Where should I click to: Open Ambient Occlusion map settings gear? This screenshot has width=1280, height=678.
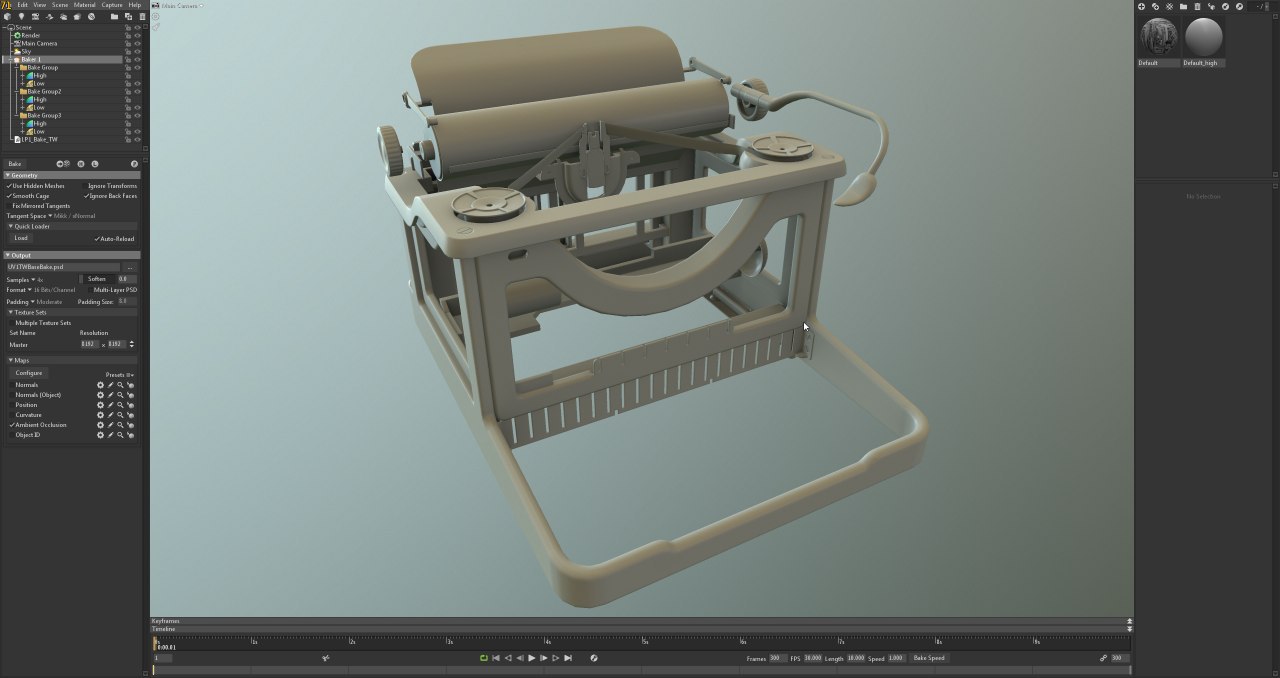(100, 425)
